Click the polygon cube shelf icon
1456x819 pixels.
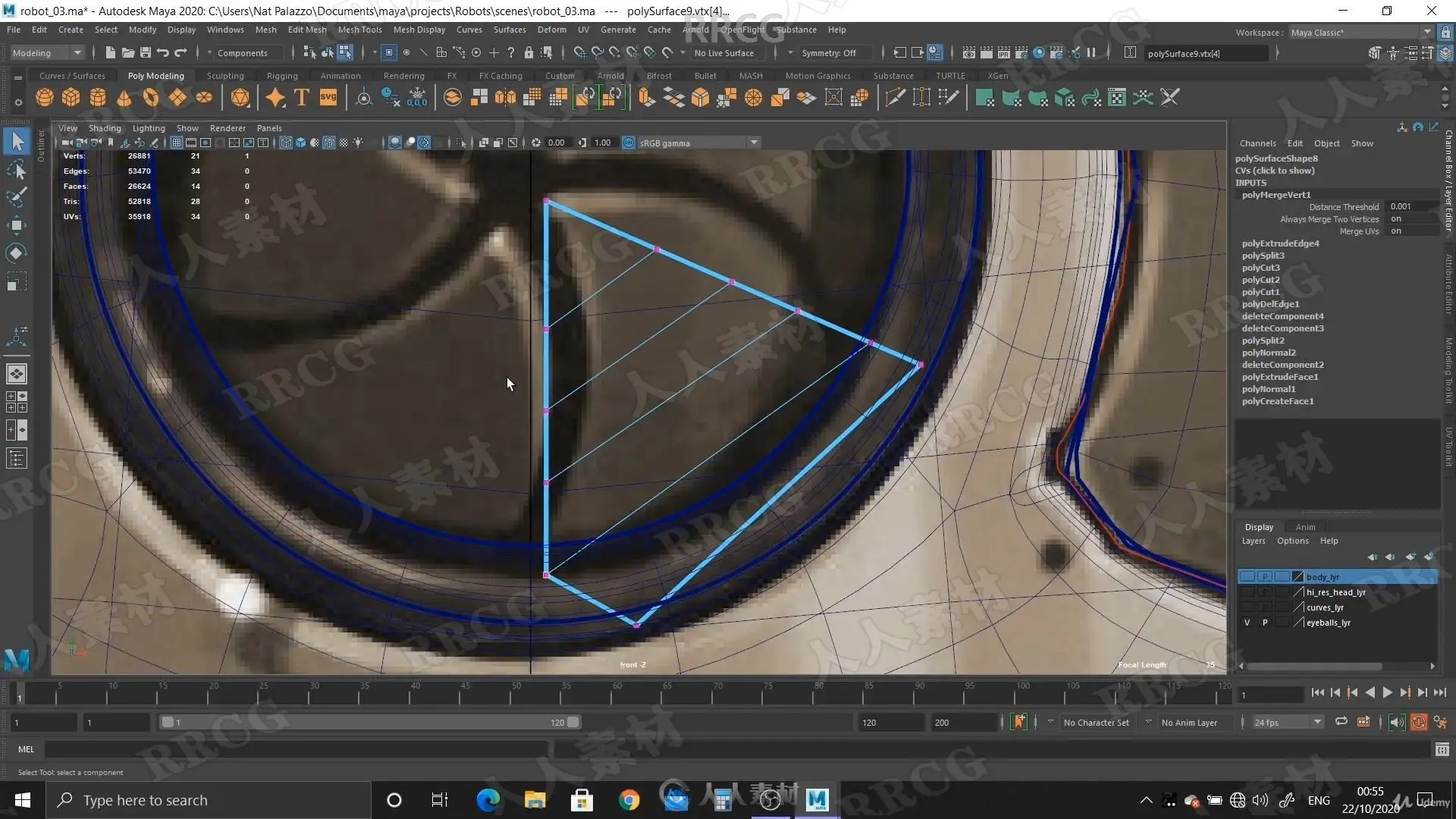point(71,98)
